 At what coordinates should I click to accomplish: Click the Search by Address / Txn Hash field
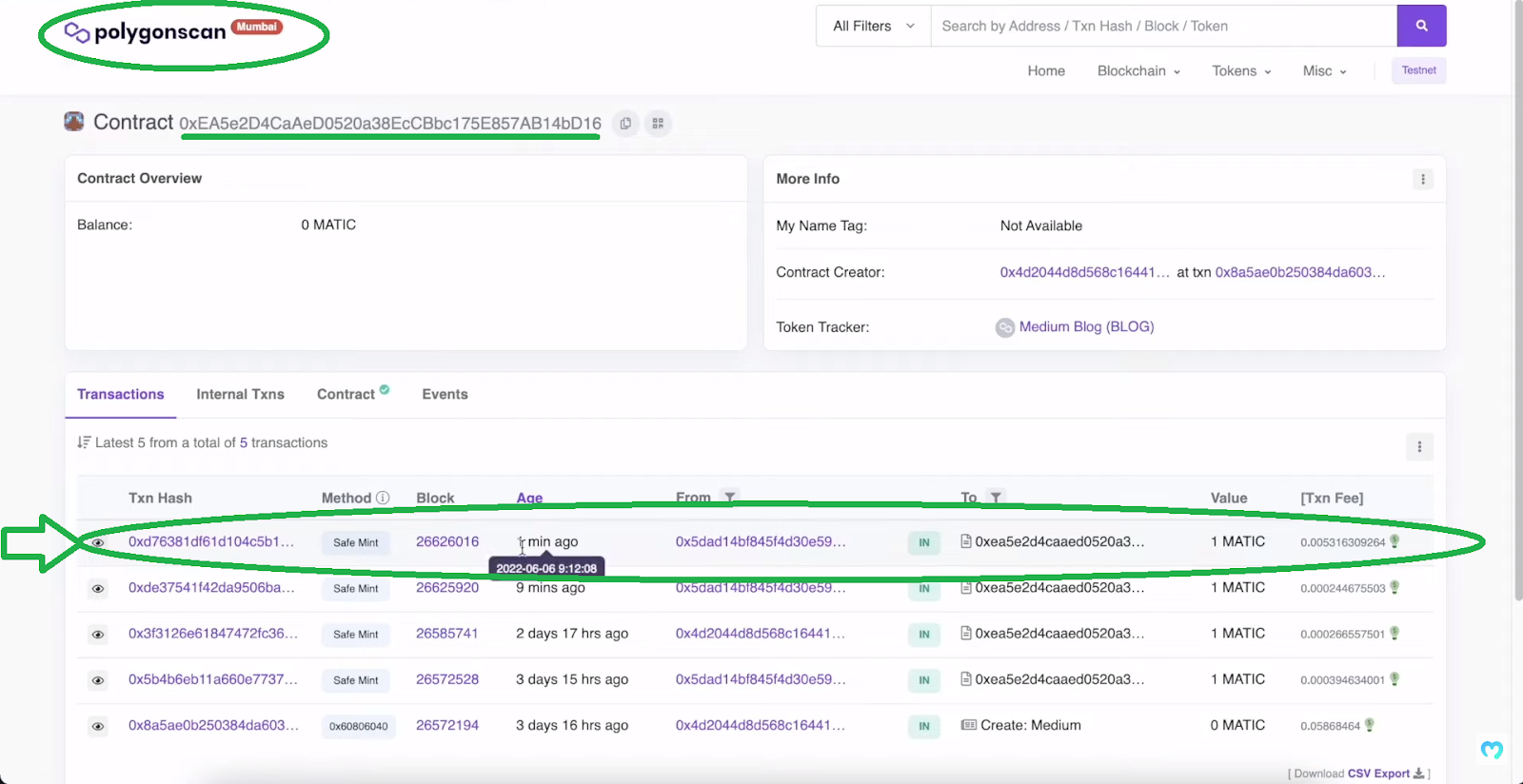pos(1163,26)
